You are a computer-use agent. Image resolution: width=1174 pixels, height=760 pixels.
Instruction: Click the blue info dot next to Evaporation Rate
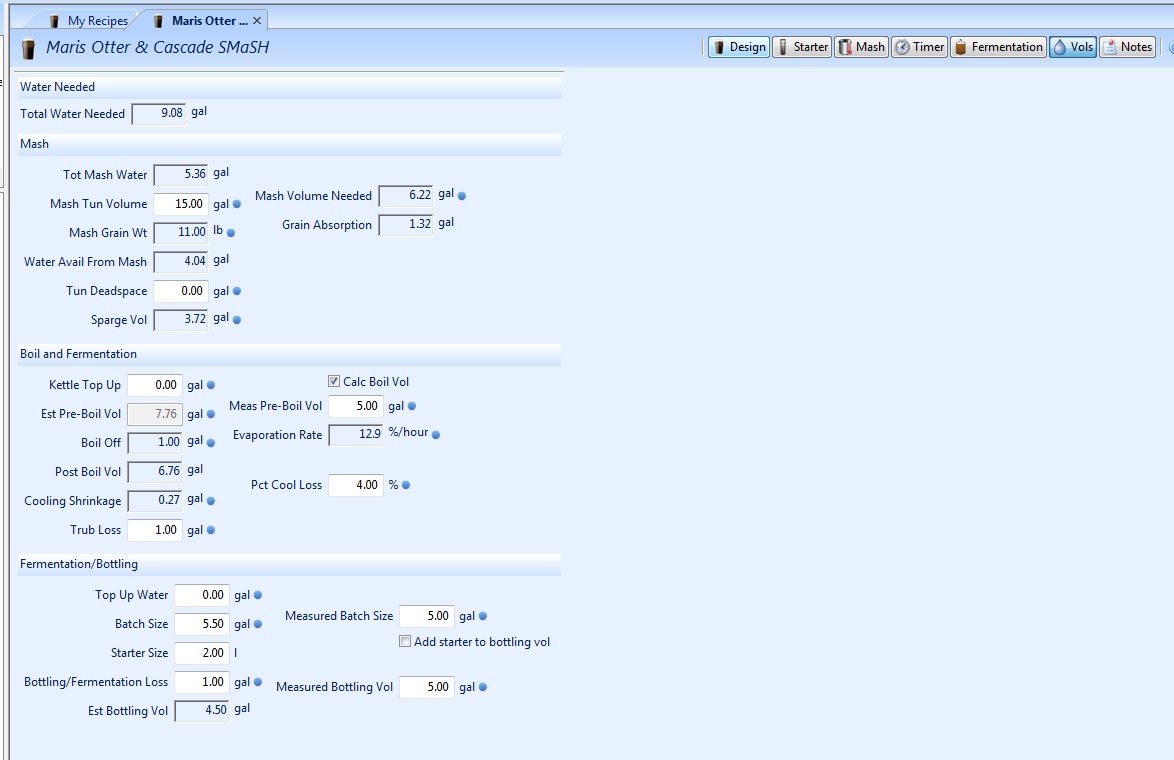(x=437, y=434)
